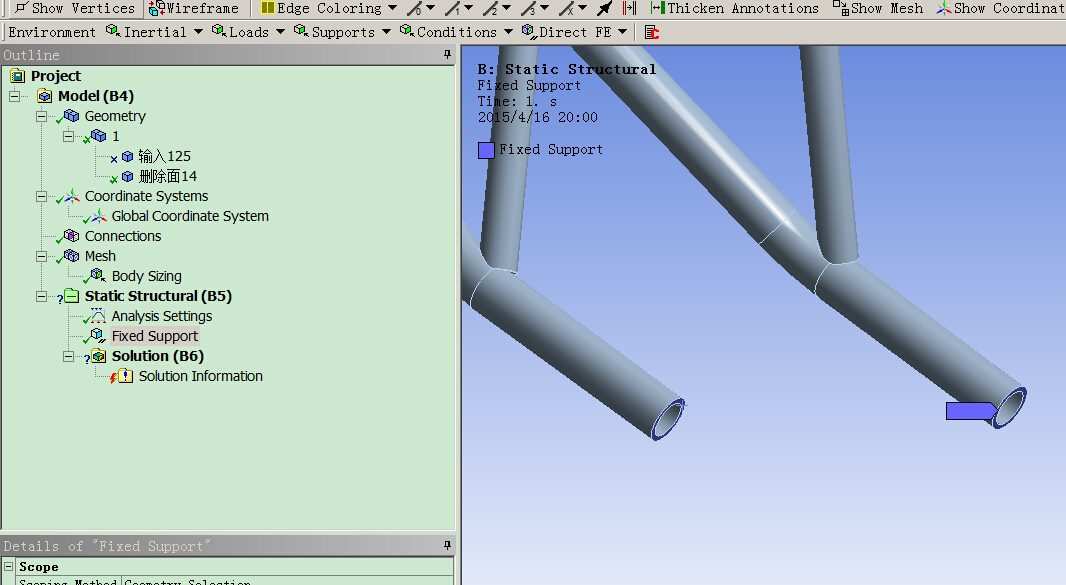Select Solution (B6)
Image resolution: width=1066 pixels, height=585 pixels.
[158, 356]
